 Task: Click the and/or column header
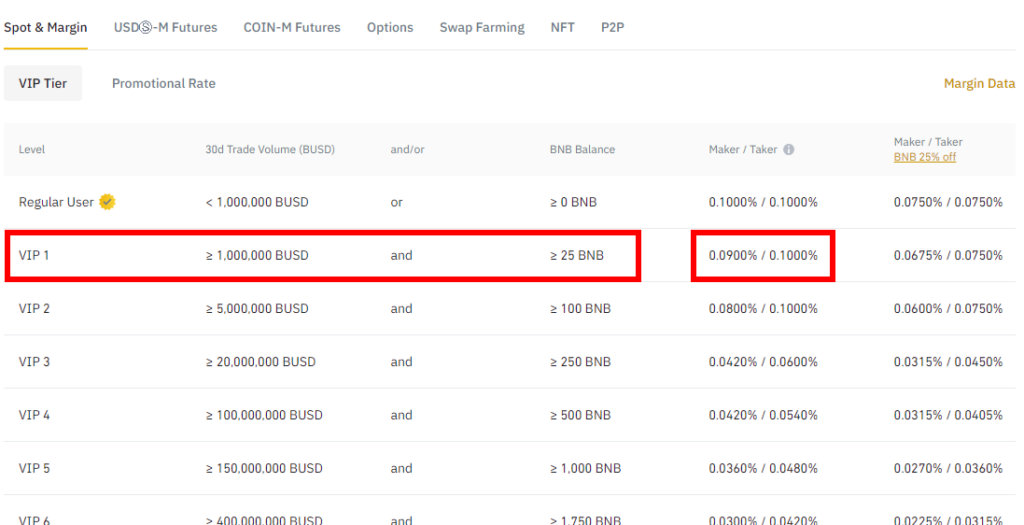click(x=408, y=150)
